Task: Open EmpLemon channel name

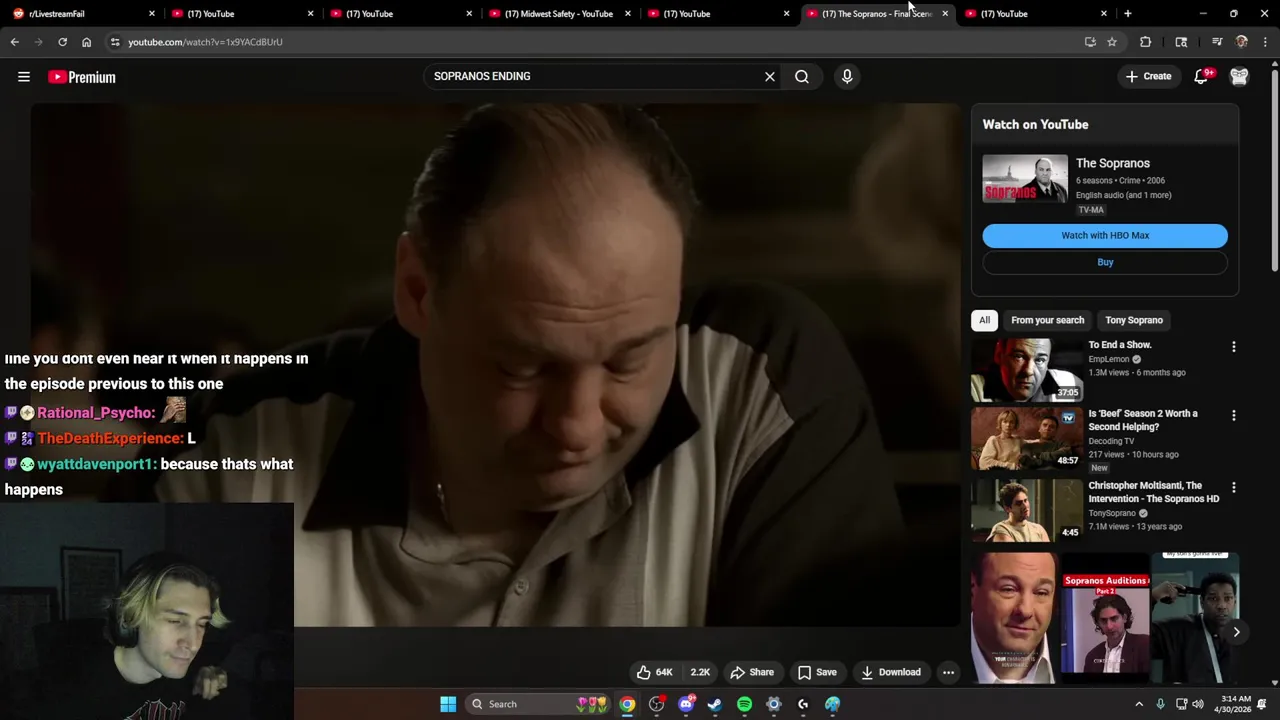Action: 1108,359
